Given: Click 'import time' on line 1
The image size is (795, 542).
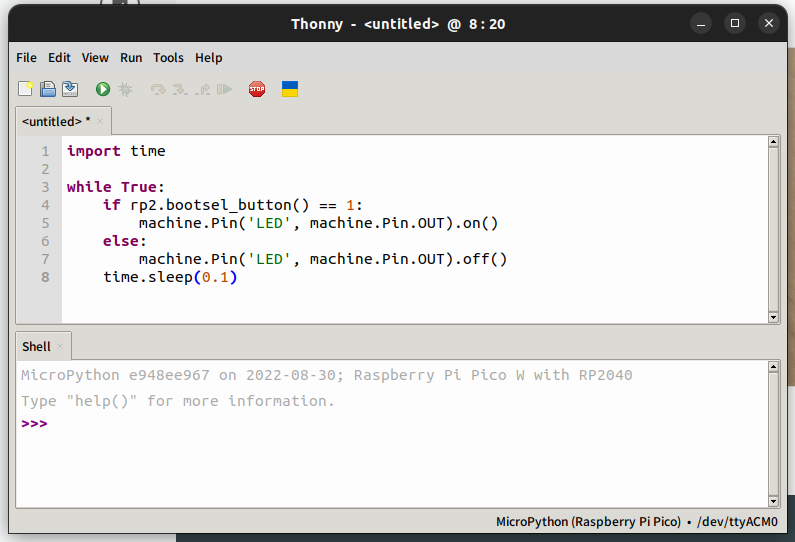Looking at the screenshot, I should [116, 151].
